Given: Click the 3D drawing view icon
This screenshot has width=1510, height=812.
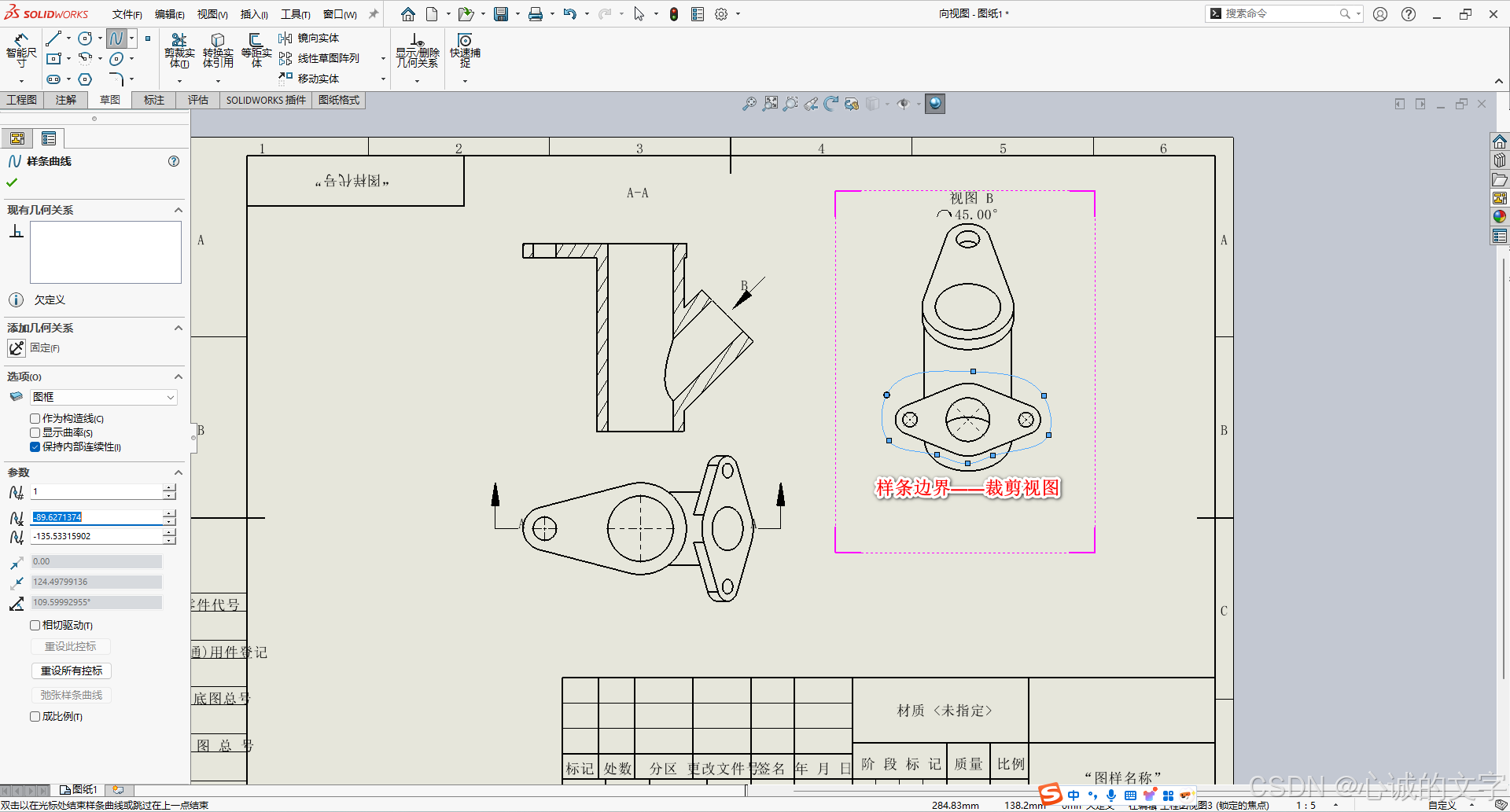Looking at the screenshot, I should (x=852, y=104).
